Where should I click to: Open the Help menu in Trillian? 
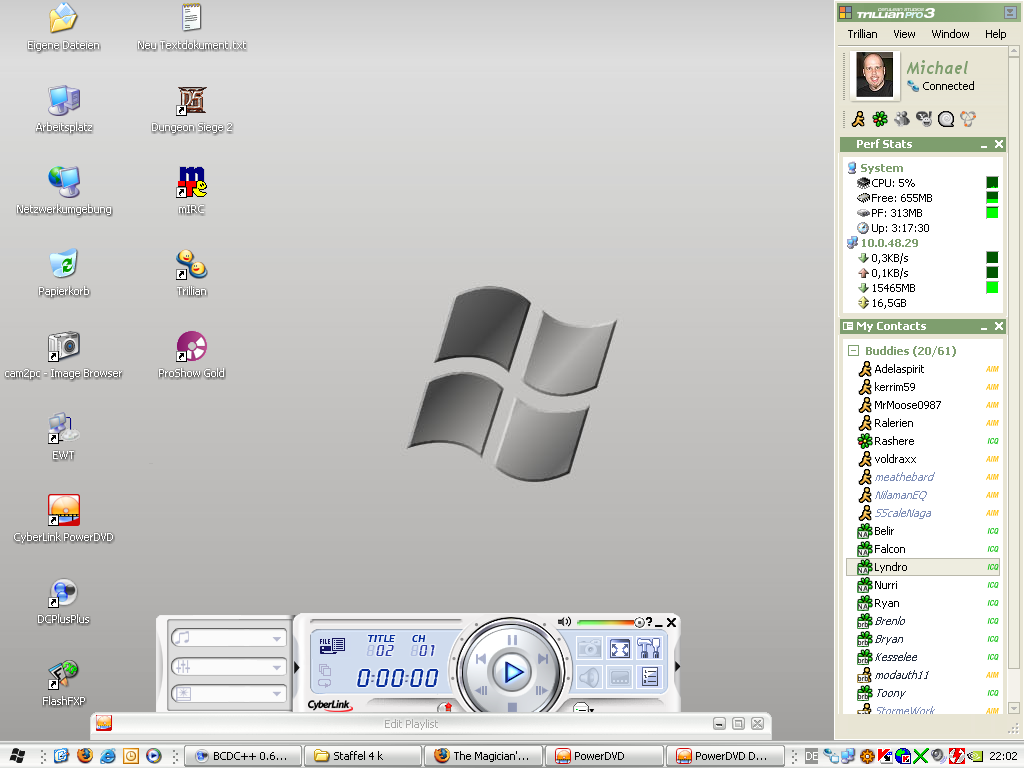tap(995, 34)
